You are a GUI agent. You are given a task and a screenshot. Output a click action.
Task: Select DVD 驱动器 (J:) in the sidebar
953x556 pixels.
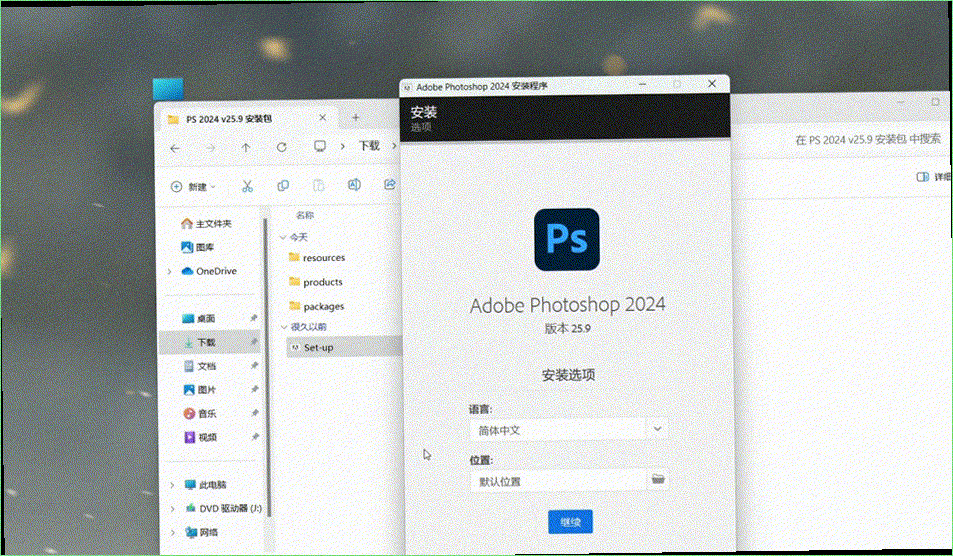pyautogui.click(x=223, y=508)
